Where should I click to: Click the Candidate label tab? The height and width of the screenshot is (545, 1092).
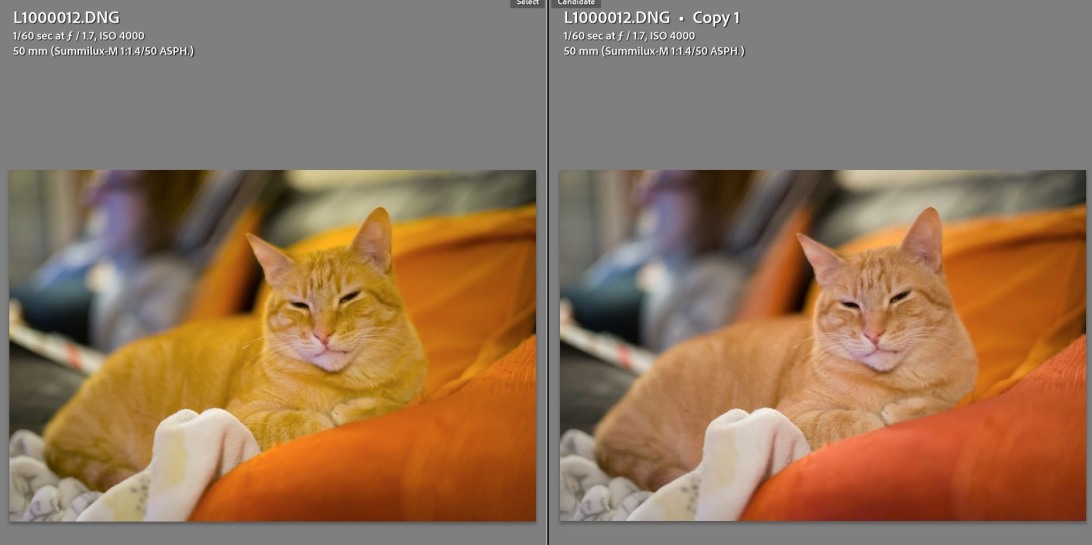coord(576,3)
